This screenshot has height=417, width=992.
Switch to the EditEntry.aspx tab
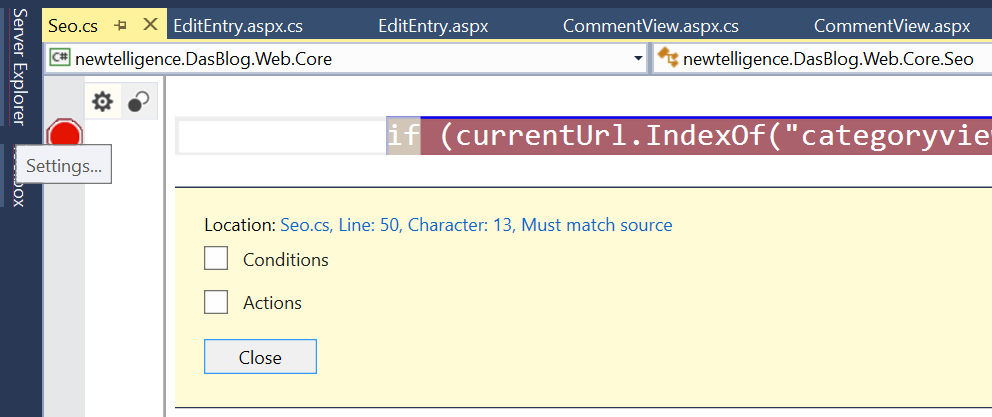click(x=433, y=25)
